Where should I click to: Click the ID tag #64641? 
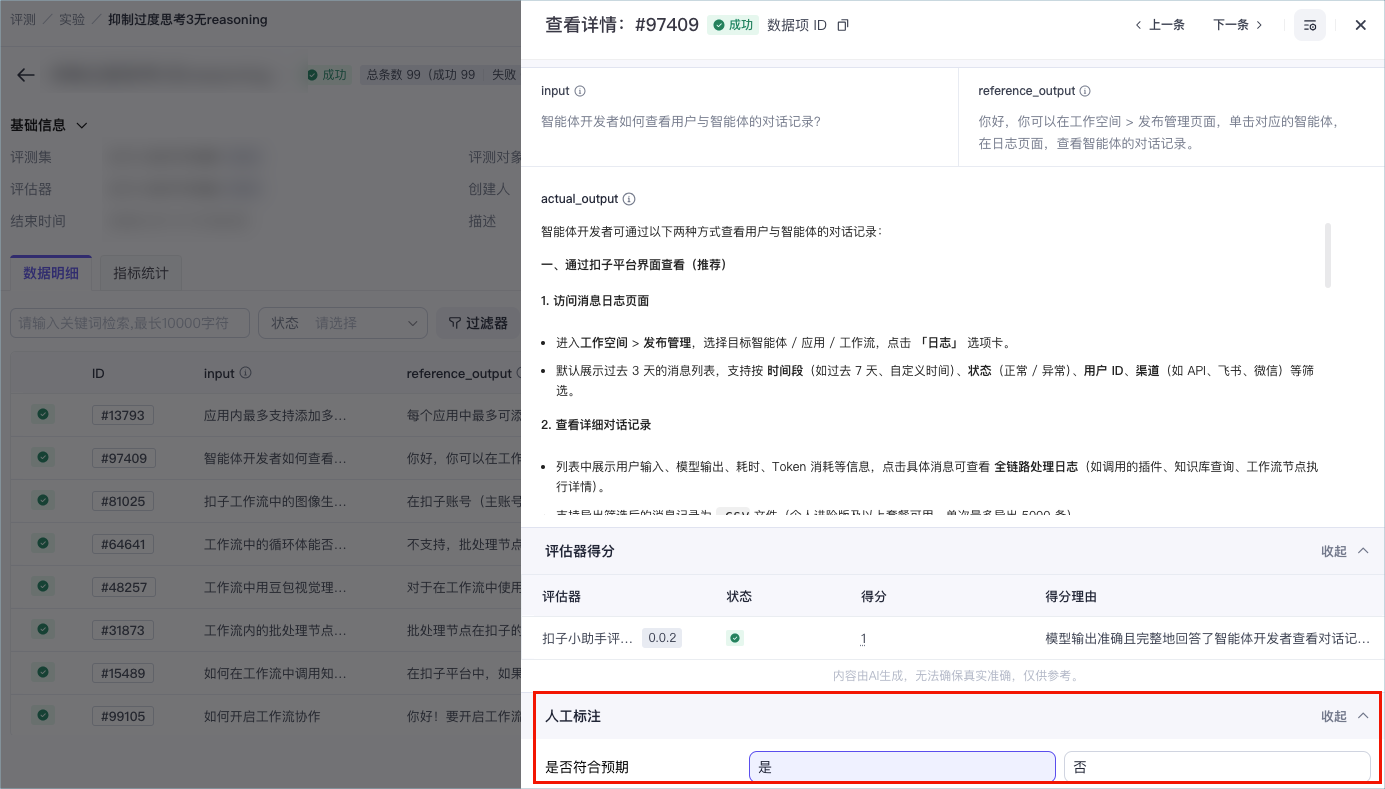pos(122,545)
